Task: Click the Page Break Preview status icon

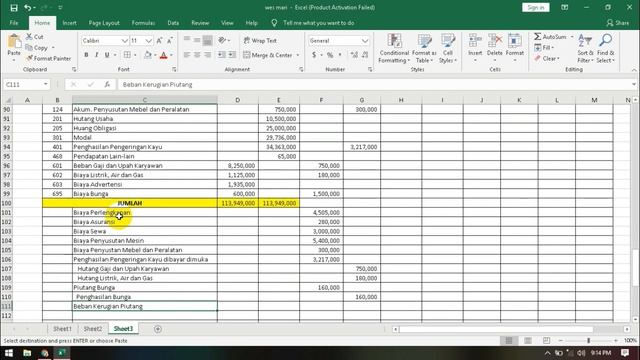Action: 546,340
